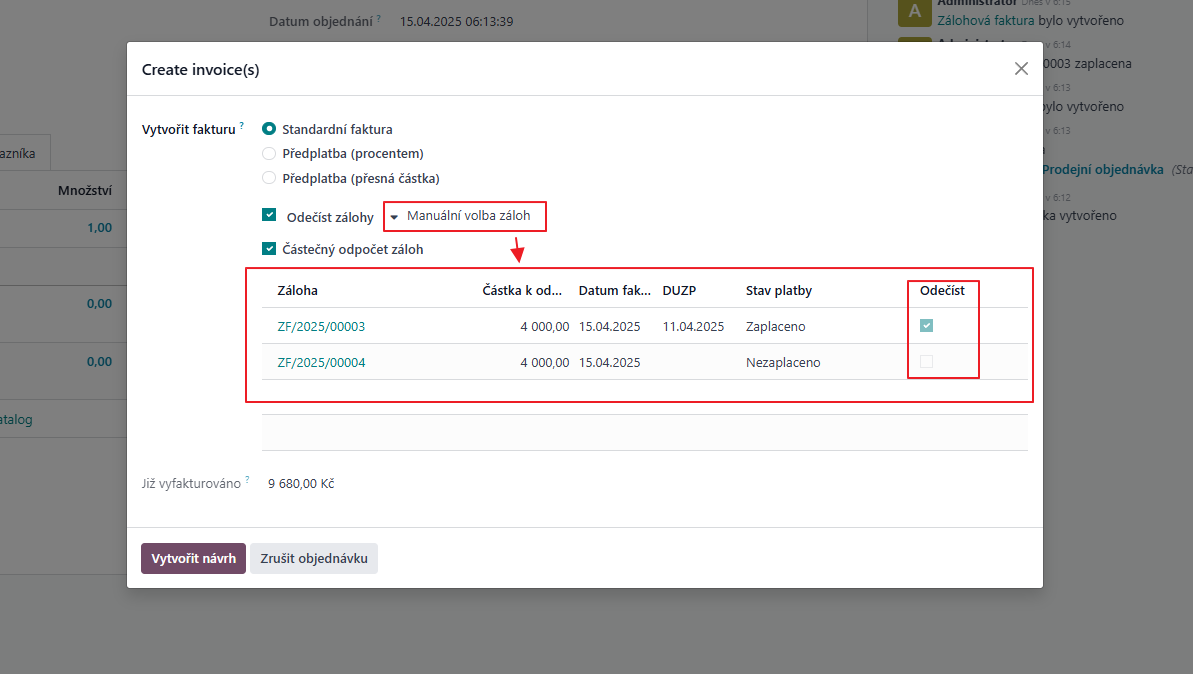Sort table by Stav platby column
Screen dimensions: 1193x674
click(778, 291)
